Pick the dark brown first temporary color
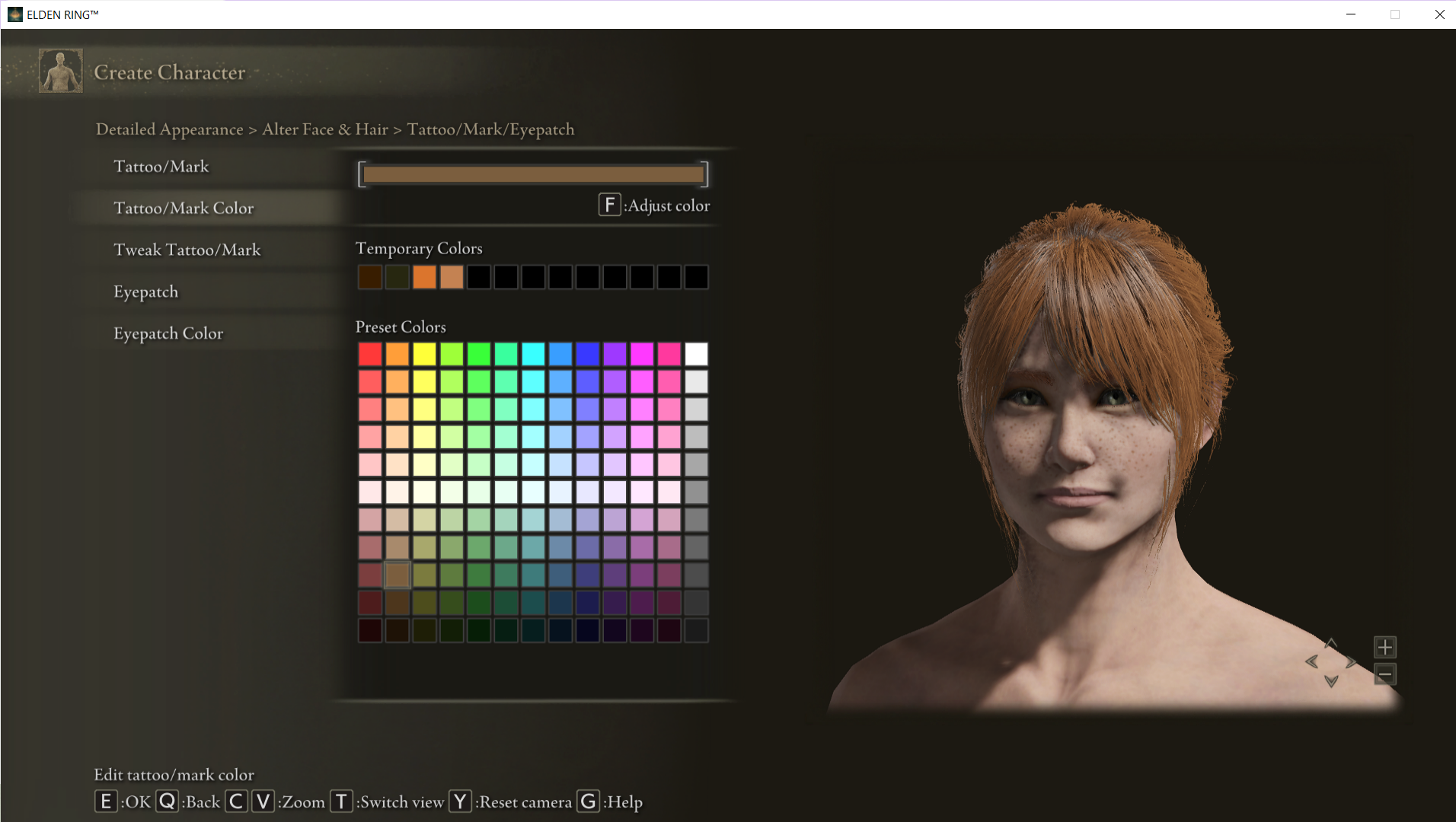Viewport: 1456px width, 822px height. pyautogui.click(x=370, y=277)
